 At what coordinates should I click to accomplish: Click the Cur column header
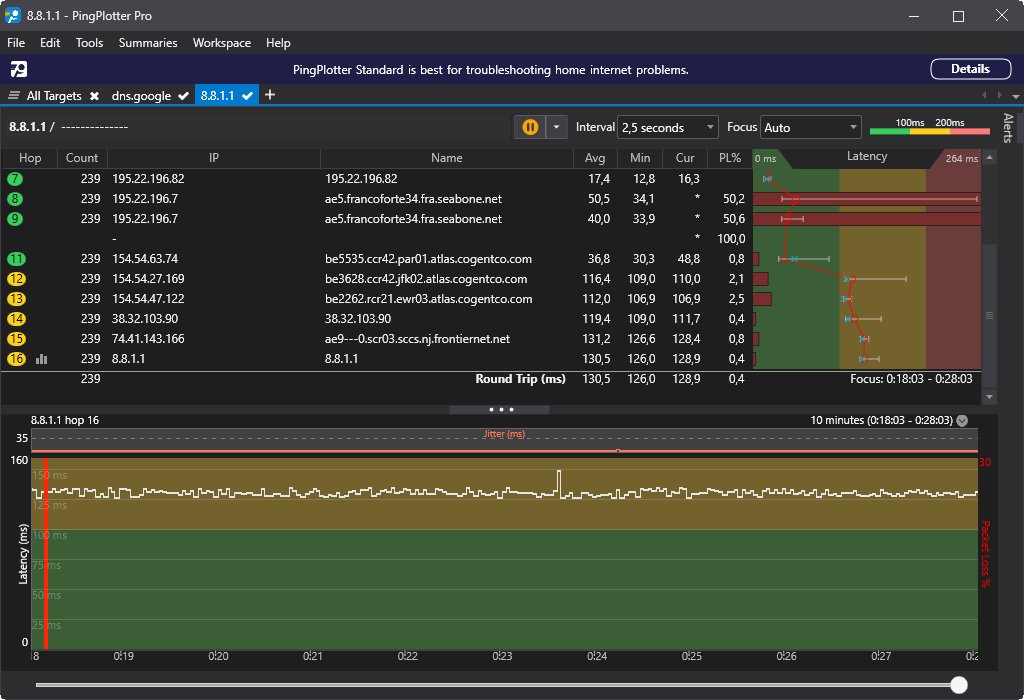[684, 158]
